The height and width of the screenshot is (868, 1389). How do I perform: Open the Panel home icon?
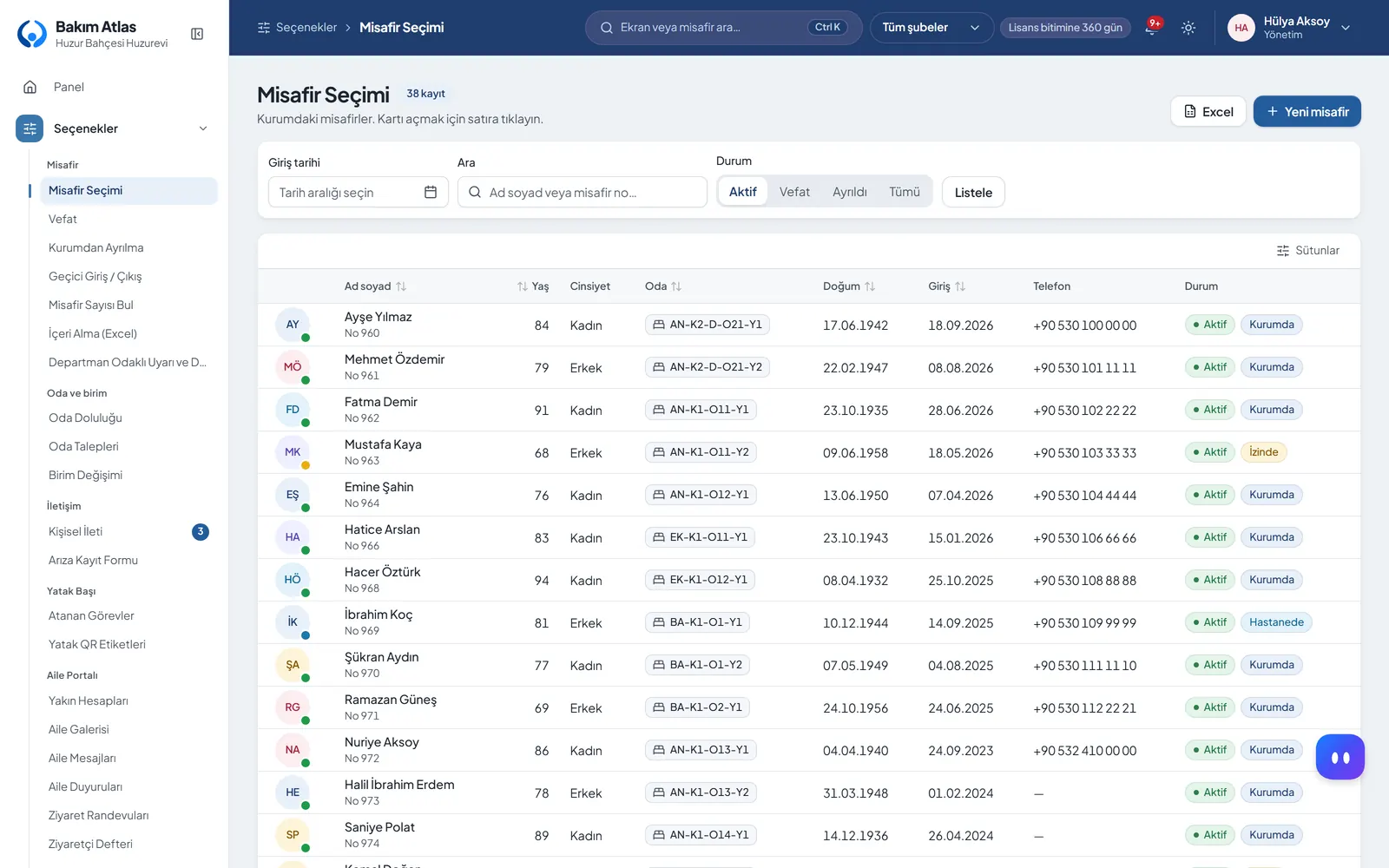pos(30,87)
